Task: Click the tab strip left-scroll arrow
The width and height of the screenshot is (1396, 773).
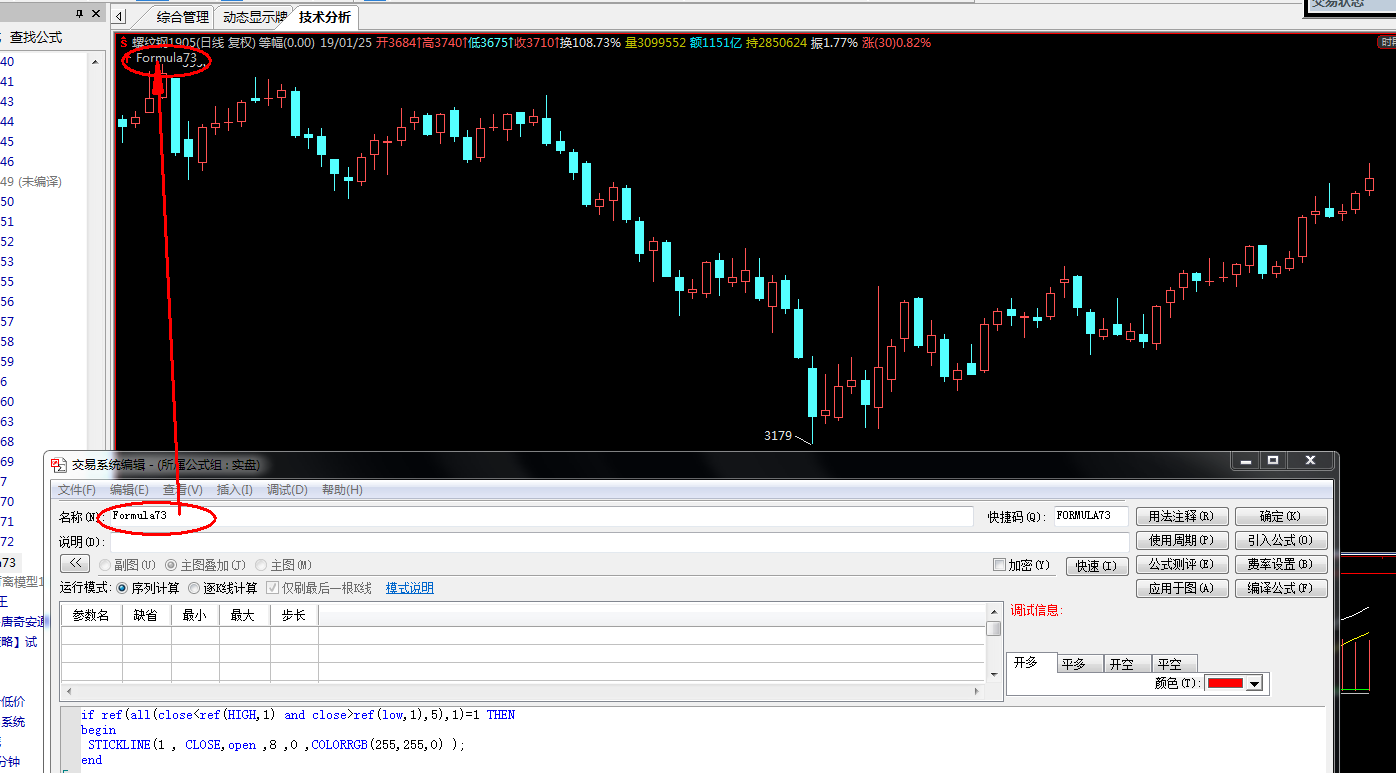Action: [x=119, y=17]
